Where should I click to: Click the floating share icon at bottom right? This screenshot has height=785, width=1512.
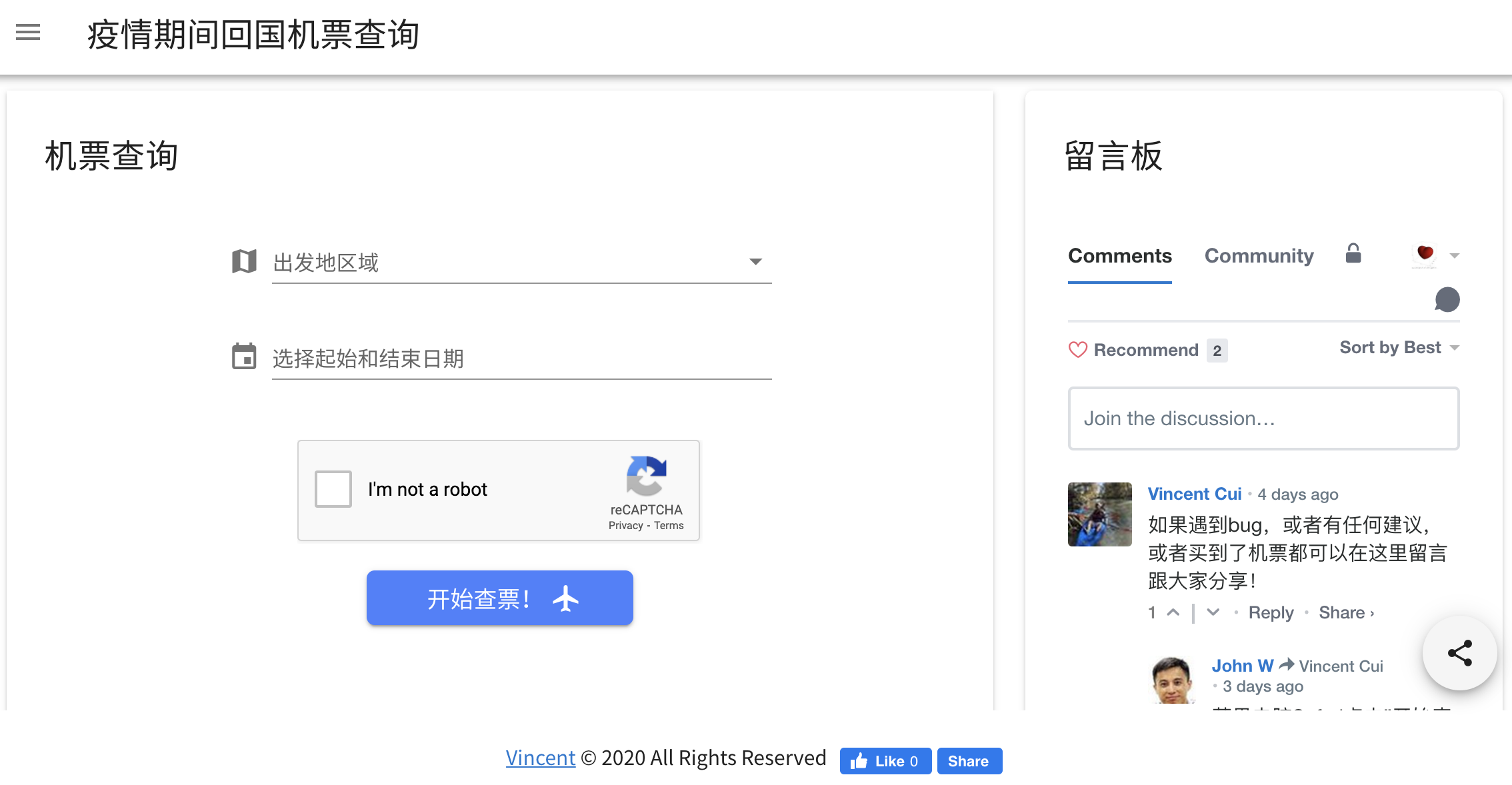1459,654
